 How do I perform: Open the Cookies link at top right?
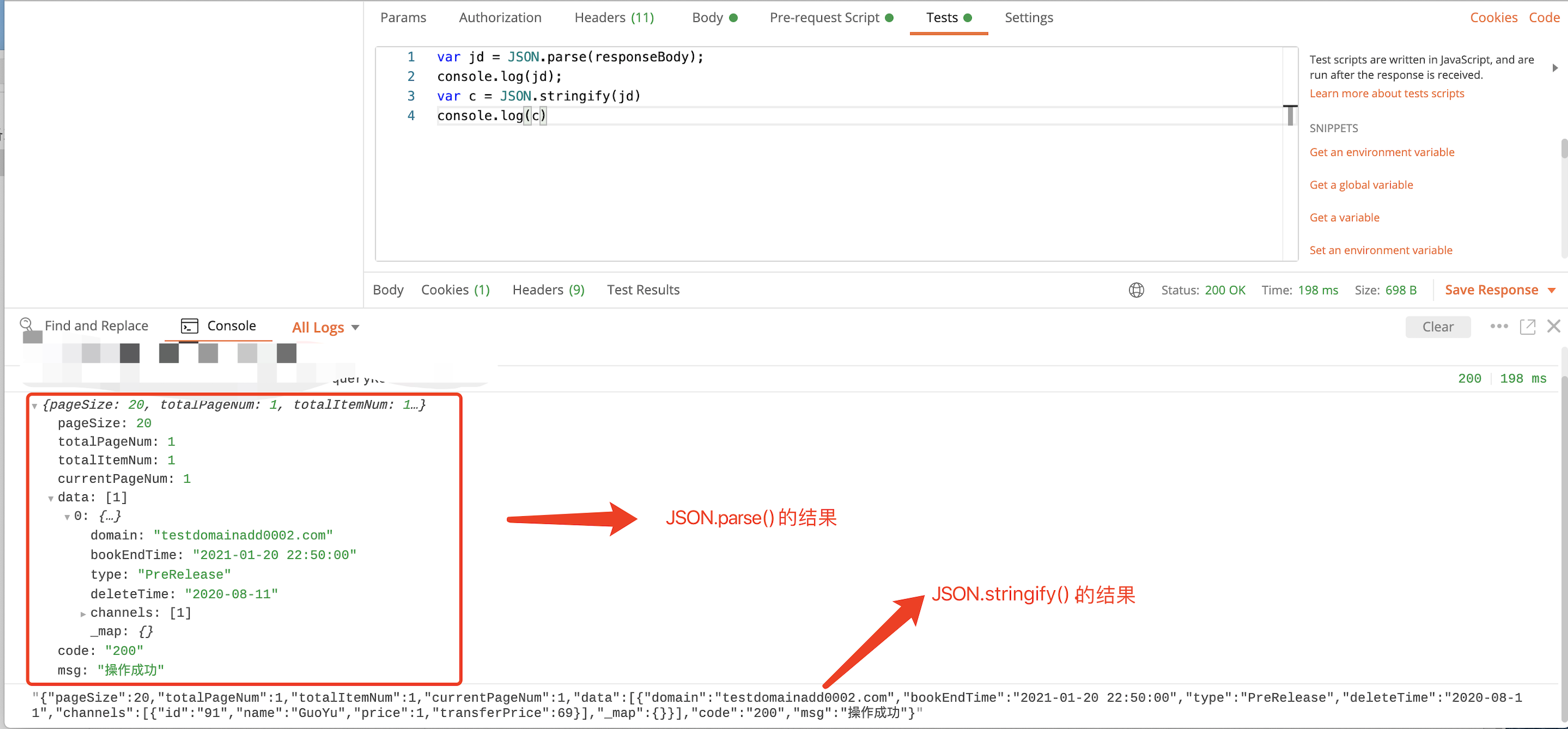pyautogui.click(x=1493, y=18)
